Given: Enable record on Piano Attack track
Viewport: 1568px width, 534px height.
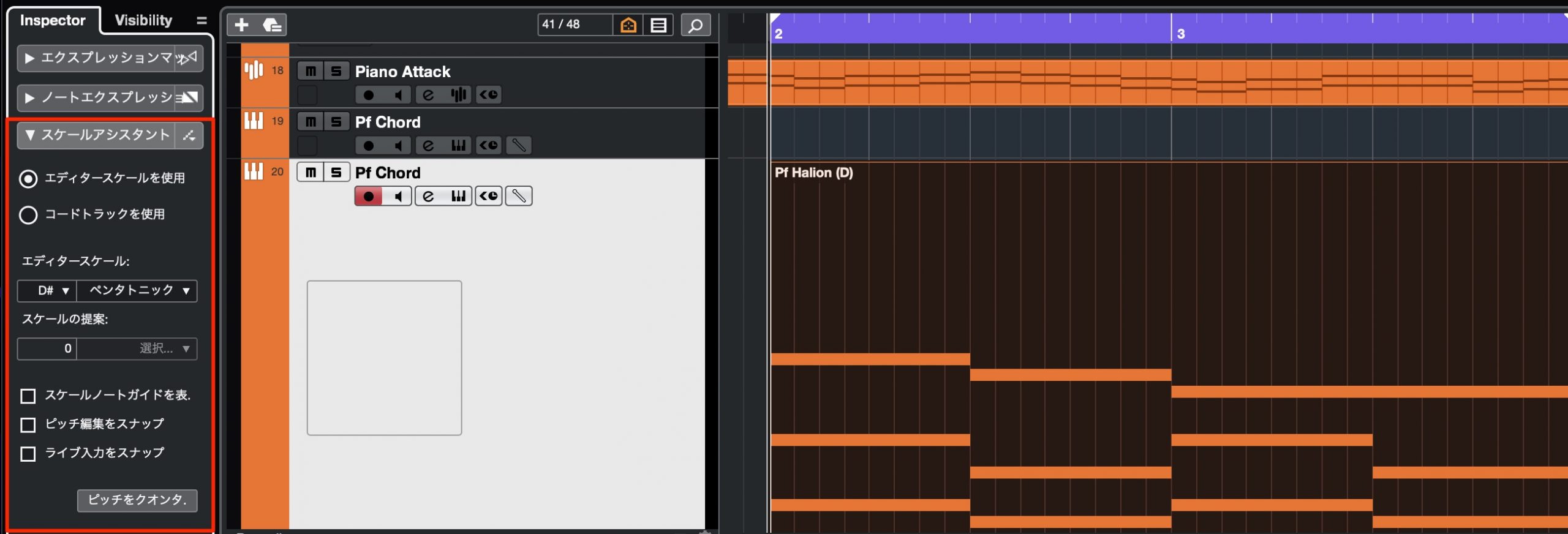Looking at the screenshot, I should pyautogui.click(x=368, y=95).
